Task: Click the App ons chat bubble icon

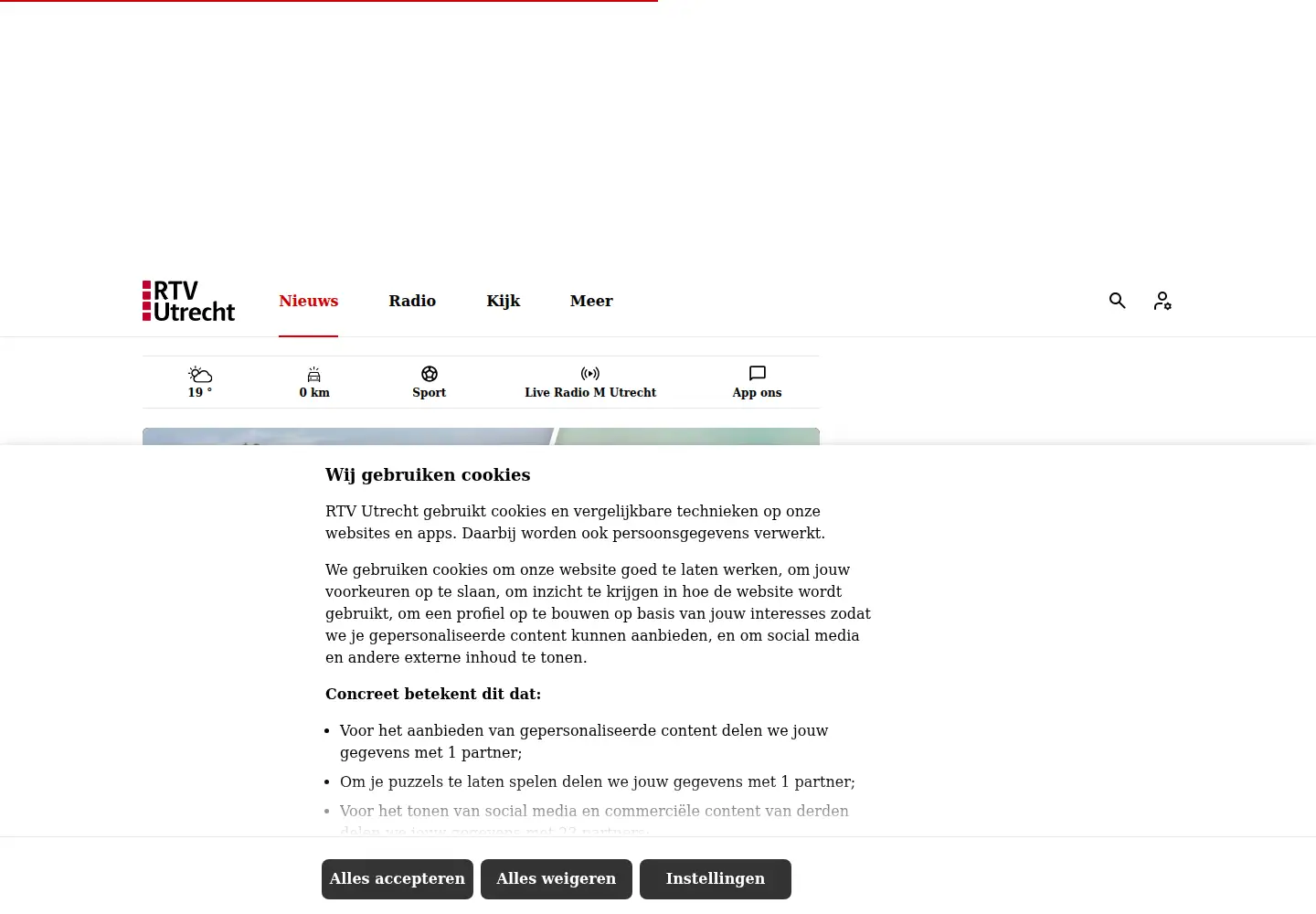Action: 758,374
